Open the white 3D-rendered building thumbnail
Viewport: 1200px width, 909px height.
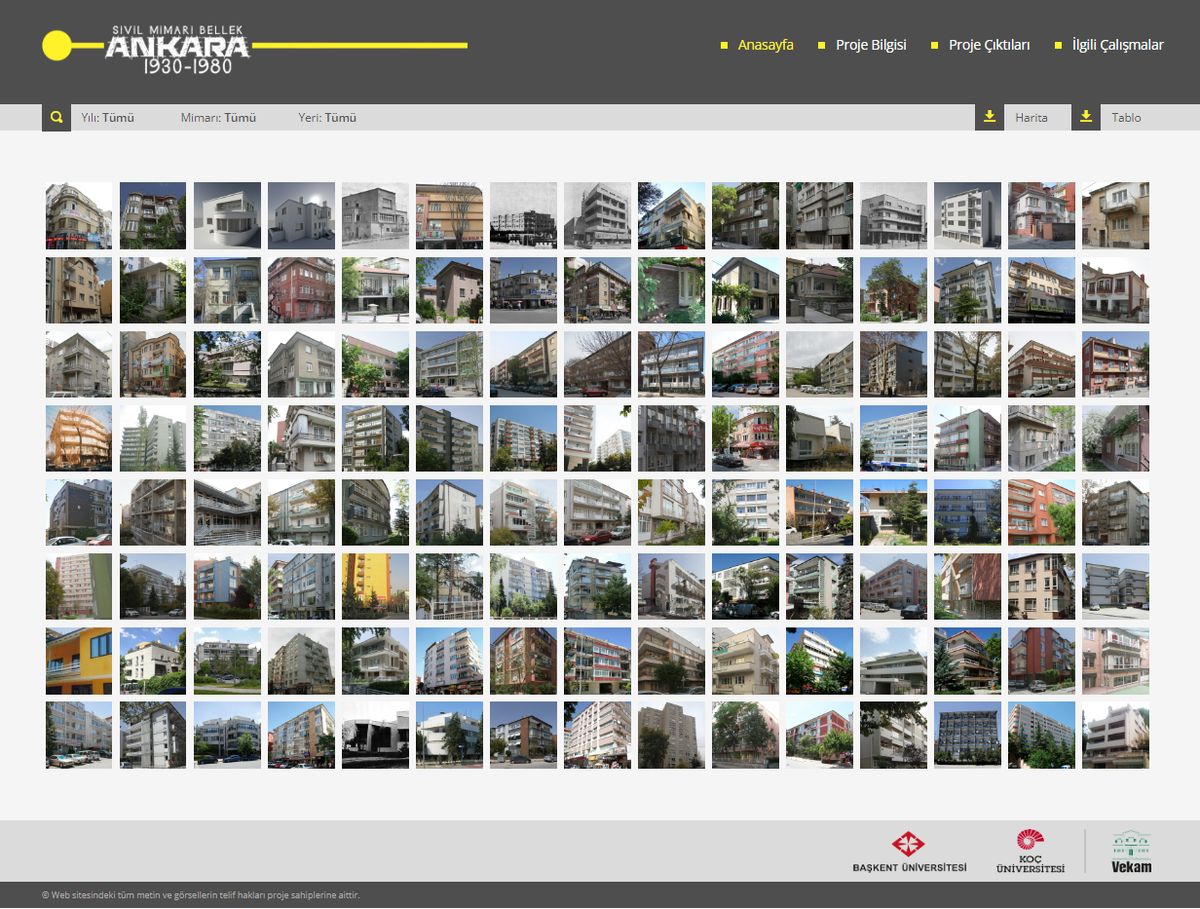pyautogui.click(x=227, y=216)
